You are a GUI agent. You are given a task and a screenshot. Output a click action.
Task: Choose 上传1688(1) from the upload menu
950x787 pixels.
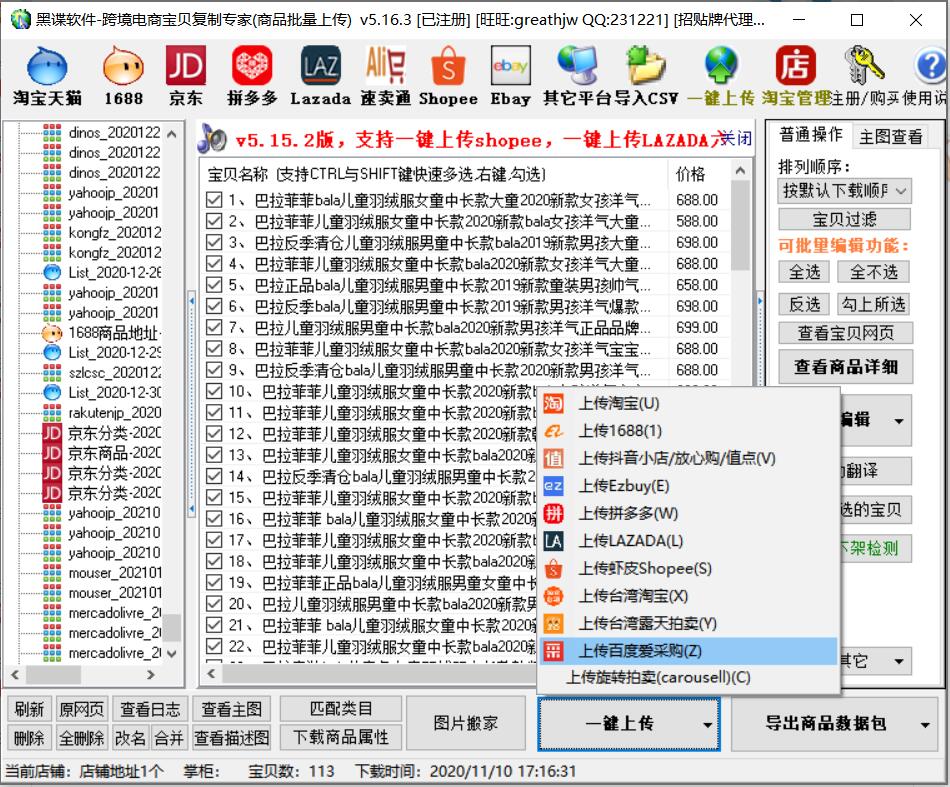pyautogui.click(x=688, y=431)
